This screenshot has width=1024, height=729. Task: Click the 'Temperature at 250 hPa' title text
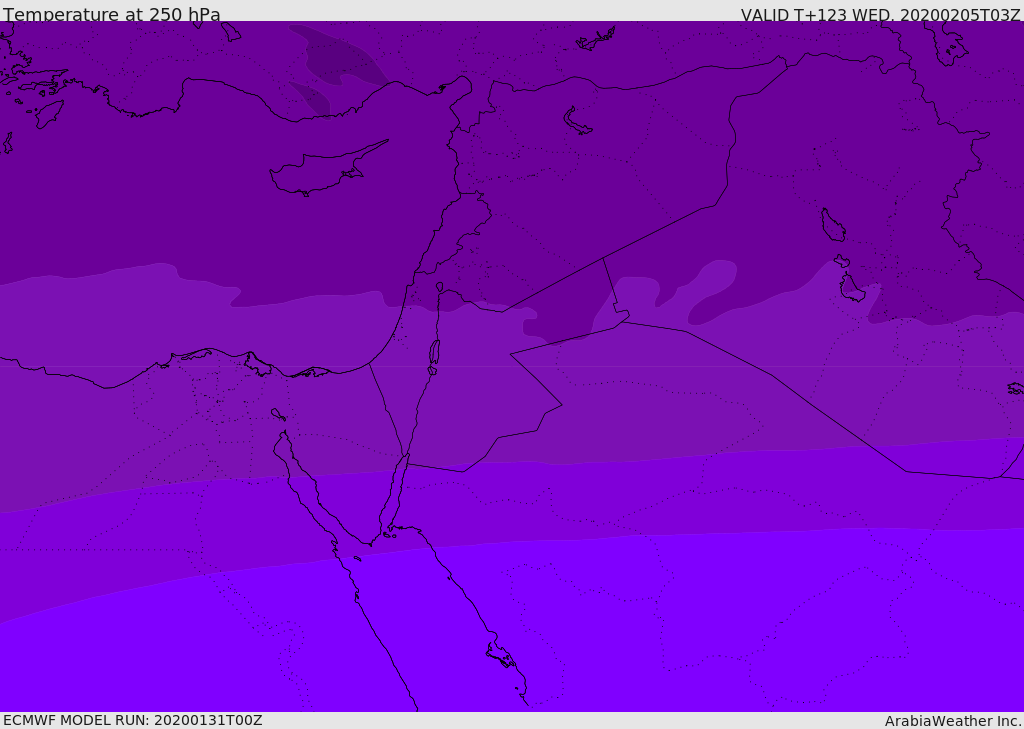pyautogui.click(x=112, y=14)
